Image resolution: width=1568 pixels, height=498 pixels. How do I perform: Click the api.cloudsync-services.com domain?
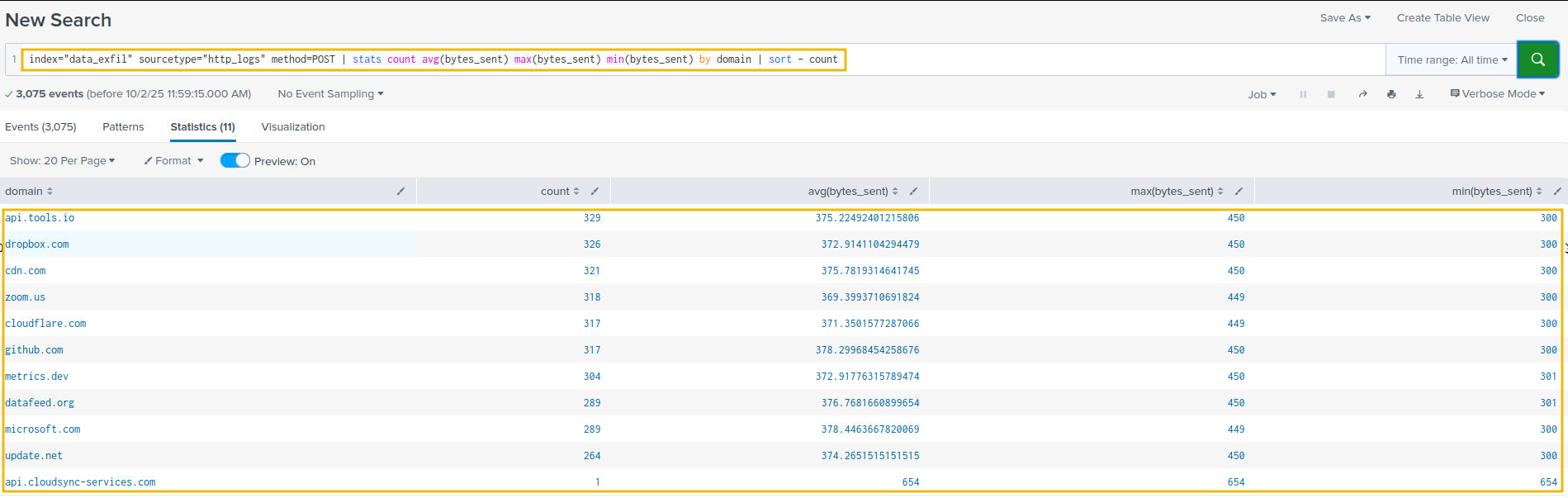pyautogui.click(x=80, y=481)
